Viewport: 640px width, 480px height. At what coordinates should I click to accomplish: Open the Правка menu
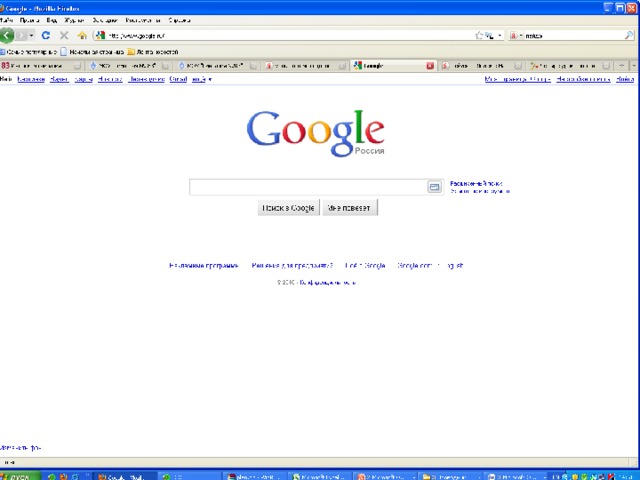coord(29,20)
